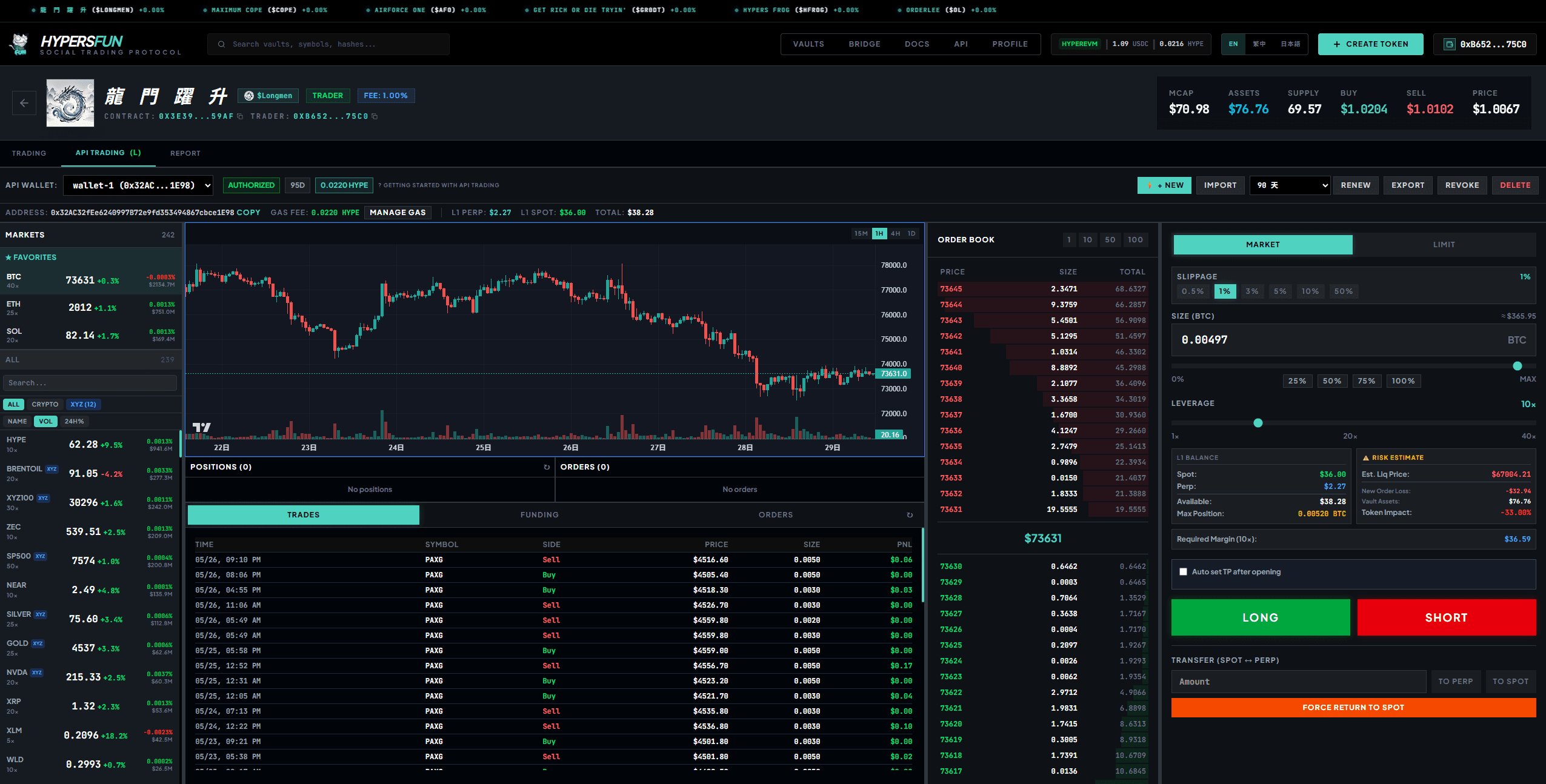Refresh the Positions panel
Screen dimensions: 1546x784
click(547, 467)
